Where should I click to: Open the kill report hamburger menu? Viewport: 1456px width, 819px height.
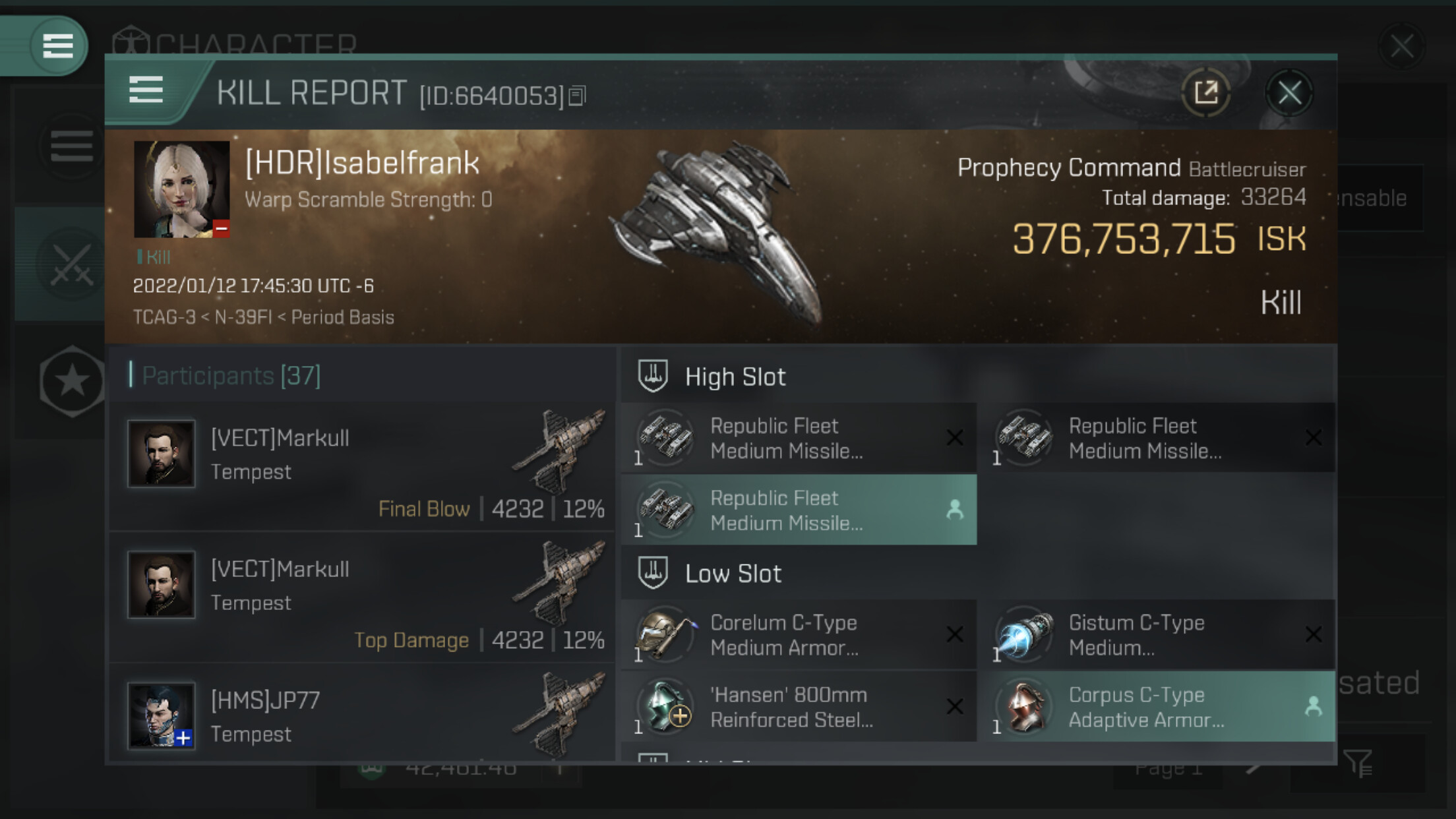(x=146, y=90)
